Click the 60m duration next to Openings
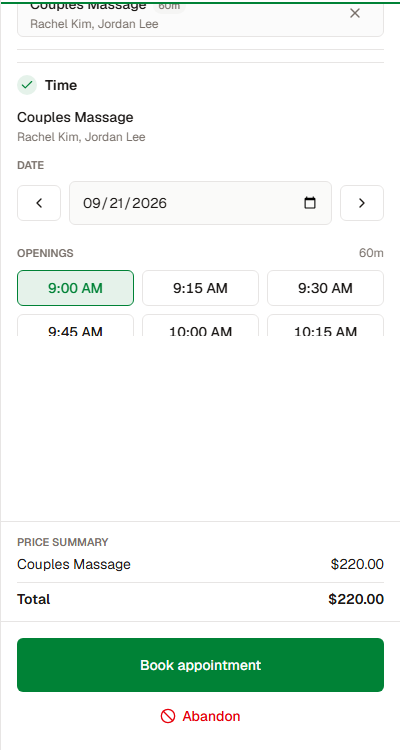Viewport: 400px width, 750px height. coord(371,253)
